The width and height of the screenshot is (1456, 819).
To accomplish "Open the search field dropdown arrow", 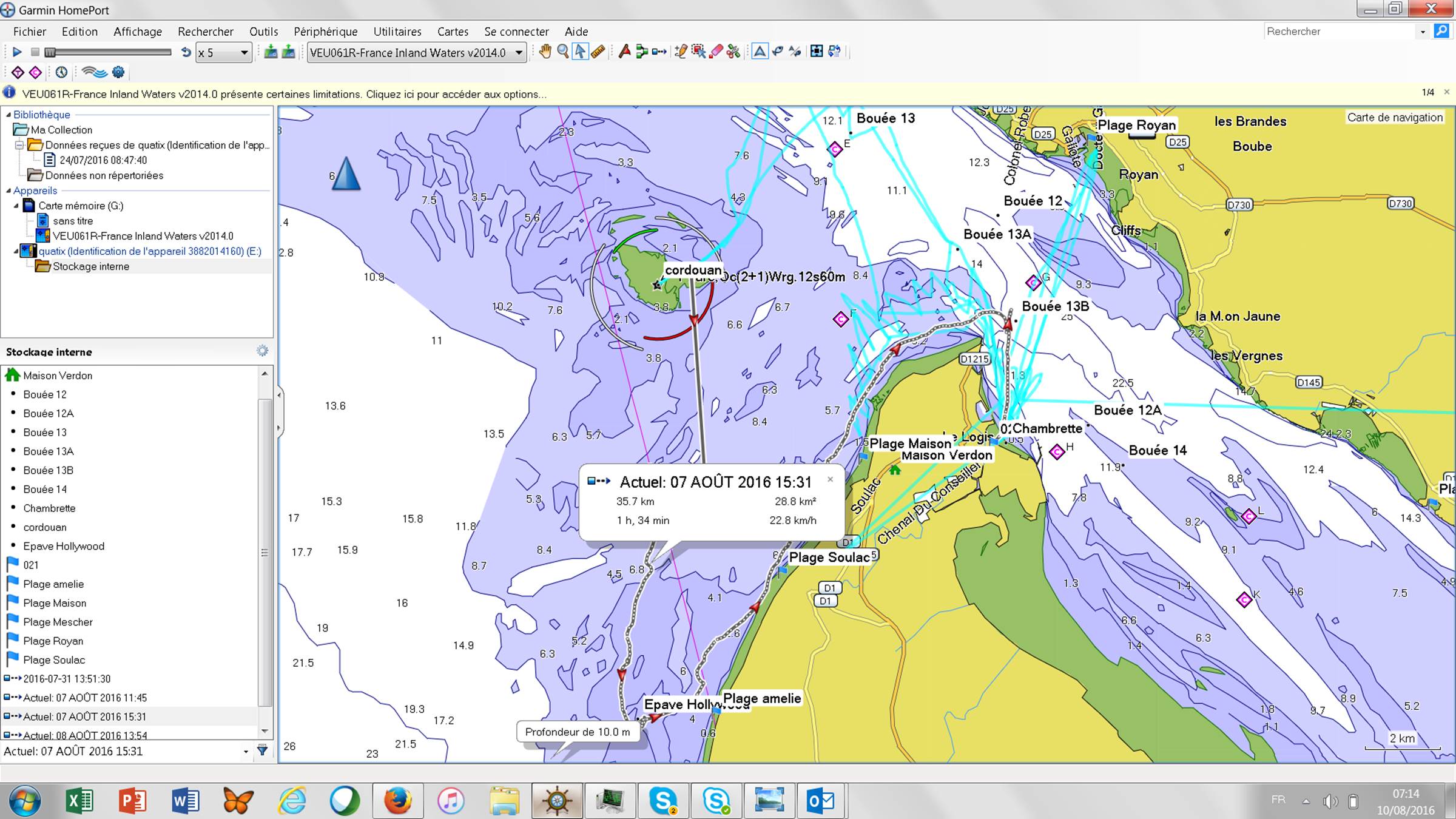I will tap(1423, 32).
